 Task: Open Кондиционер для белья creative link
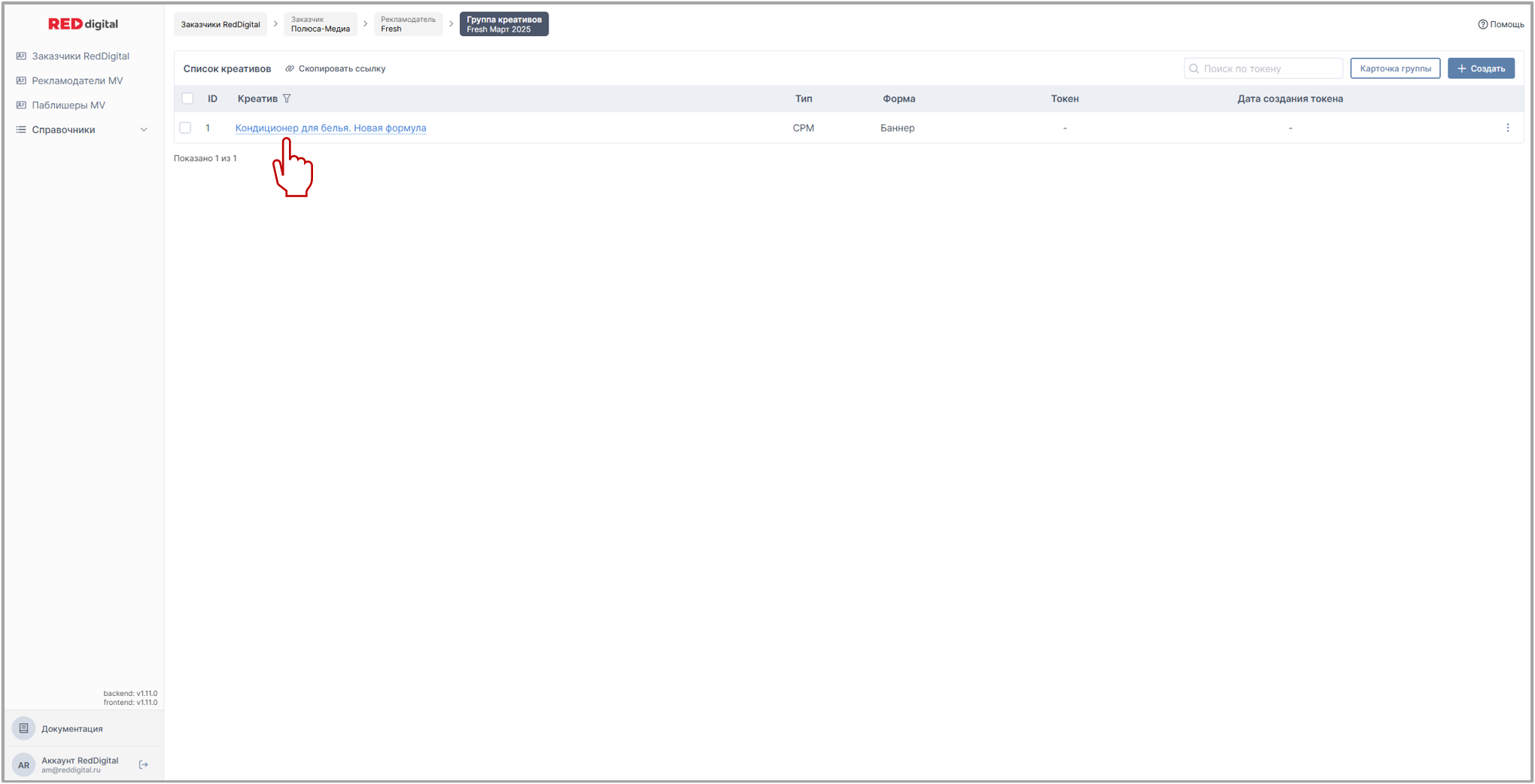pos(330,128)
